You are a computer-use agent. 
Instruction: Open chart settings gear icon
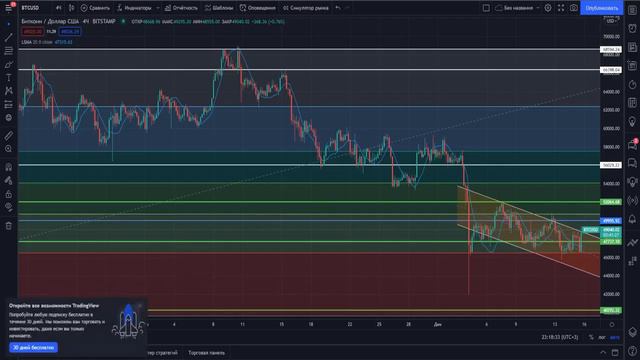[x=548, y=8]
